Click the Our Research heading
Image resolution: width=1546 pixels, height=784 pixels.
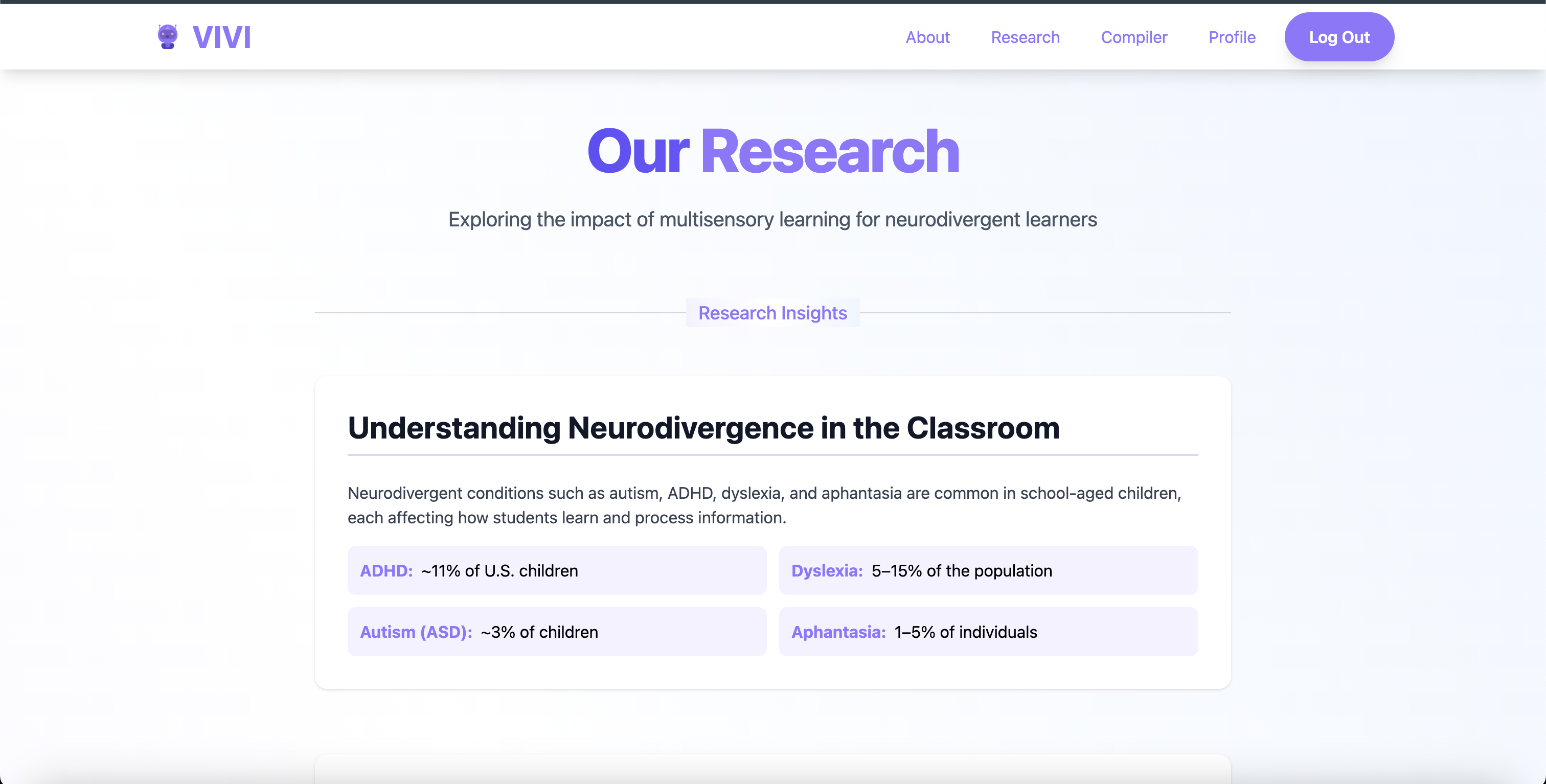click(x=772, y=152)
